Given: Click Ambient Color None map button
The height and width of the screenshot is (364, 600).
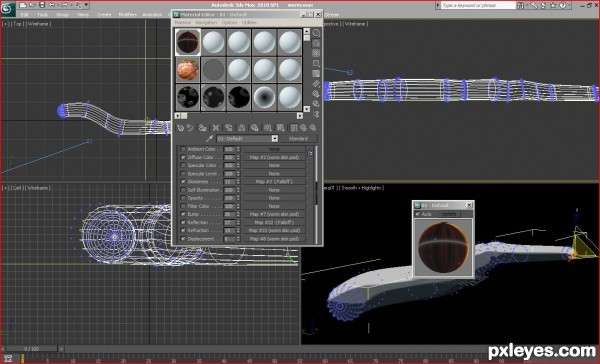Looking at the screenshot, I should click(274, 149).
